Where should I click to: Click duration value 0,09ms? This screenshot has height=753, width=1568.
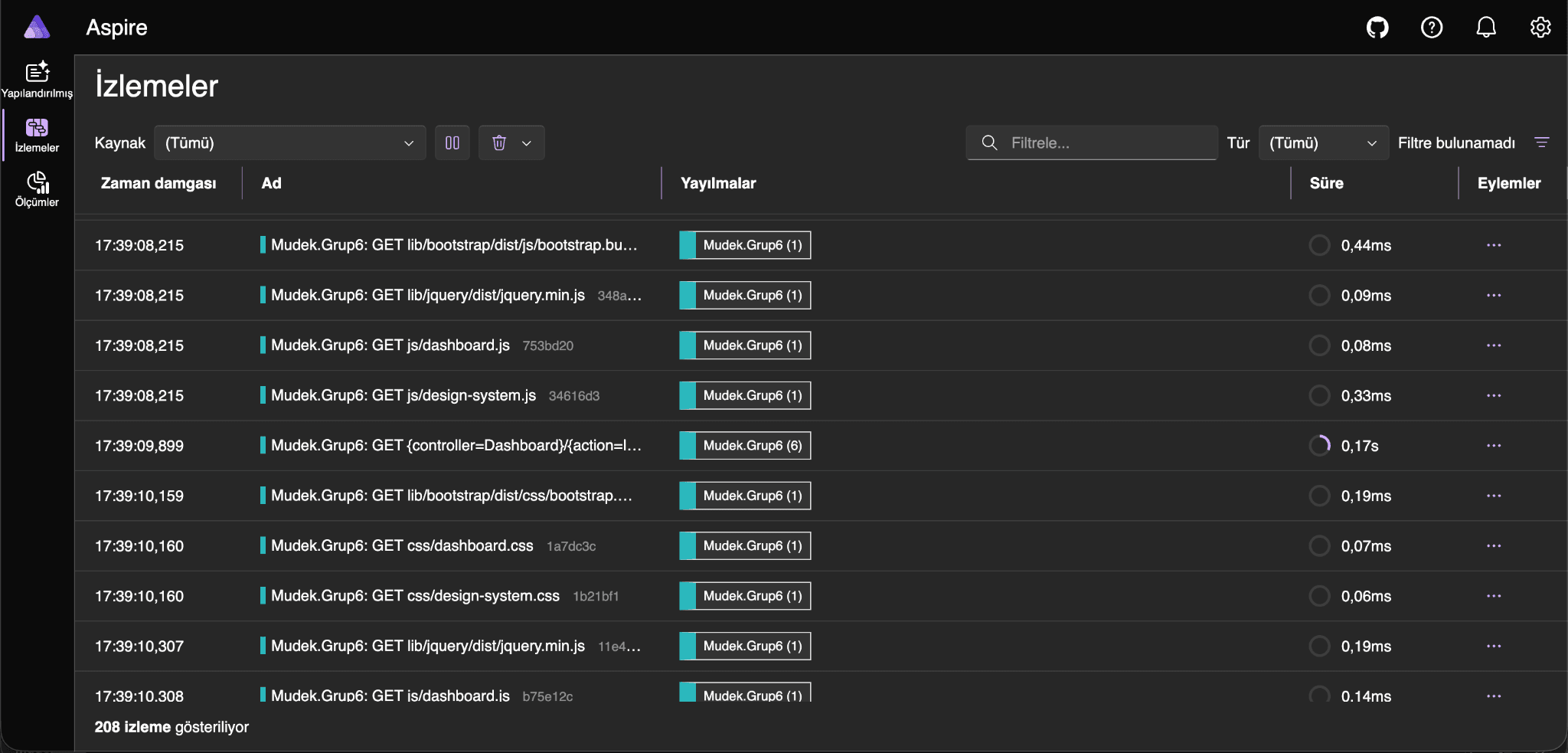(x=1366, y=296)
